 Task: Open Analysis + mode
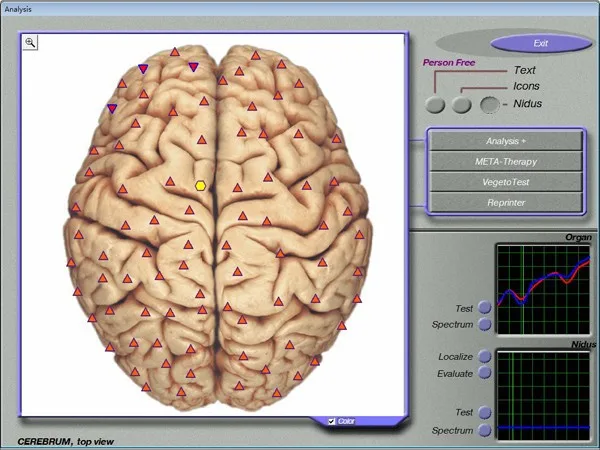coord(506,141)
